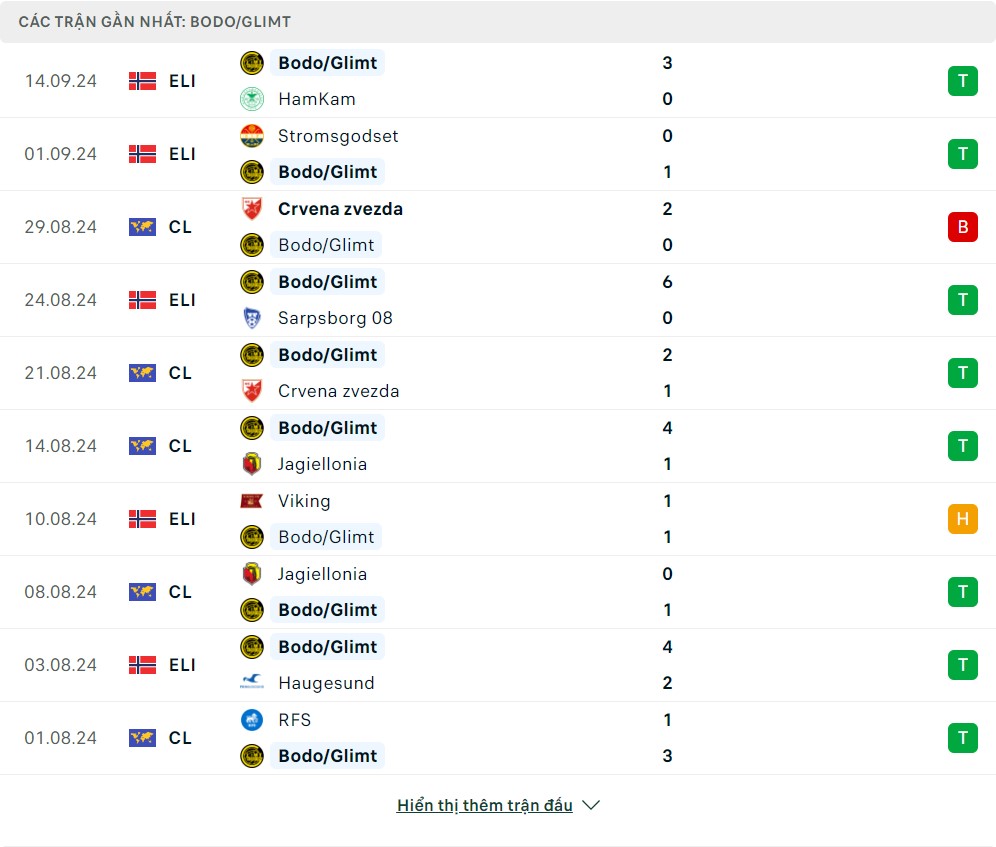Click ELI league label for 01.09.24 match
Image resolution: width=996 pixels, height=847 pixels.
point(182,154)
